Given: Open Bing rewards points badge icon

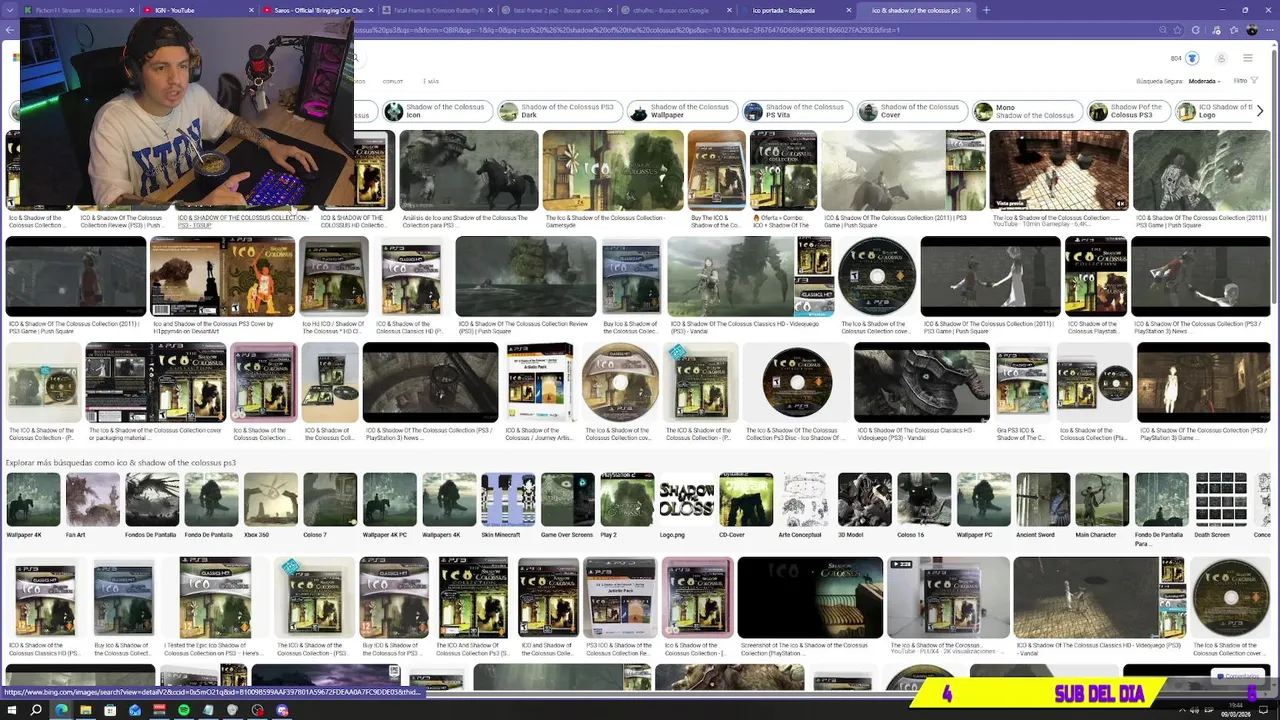Looking at the screenshot, I should click(1192, 58).
